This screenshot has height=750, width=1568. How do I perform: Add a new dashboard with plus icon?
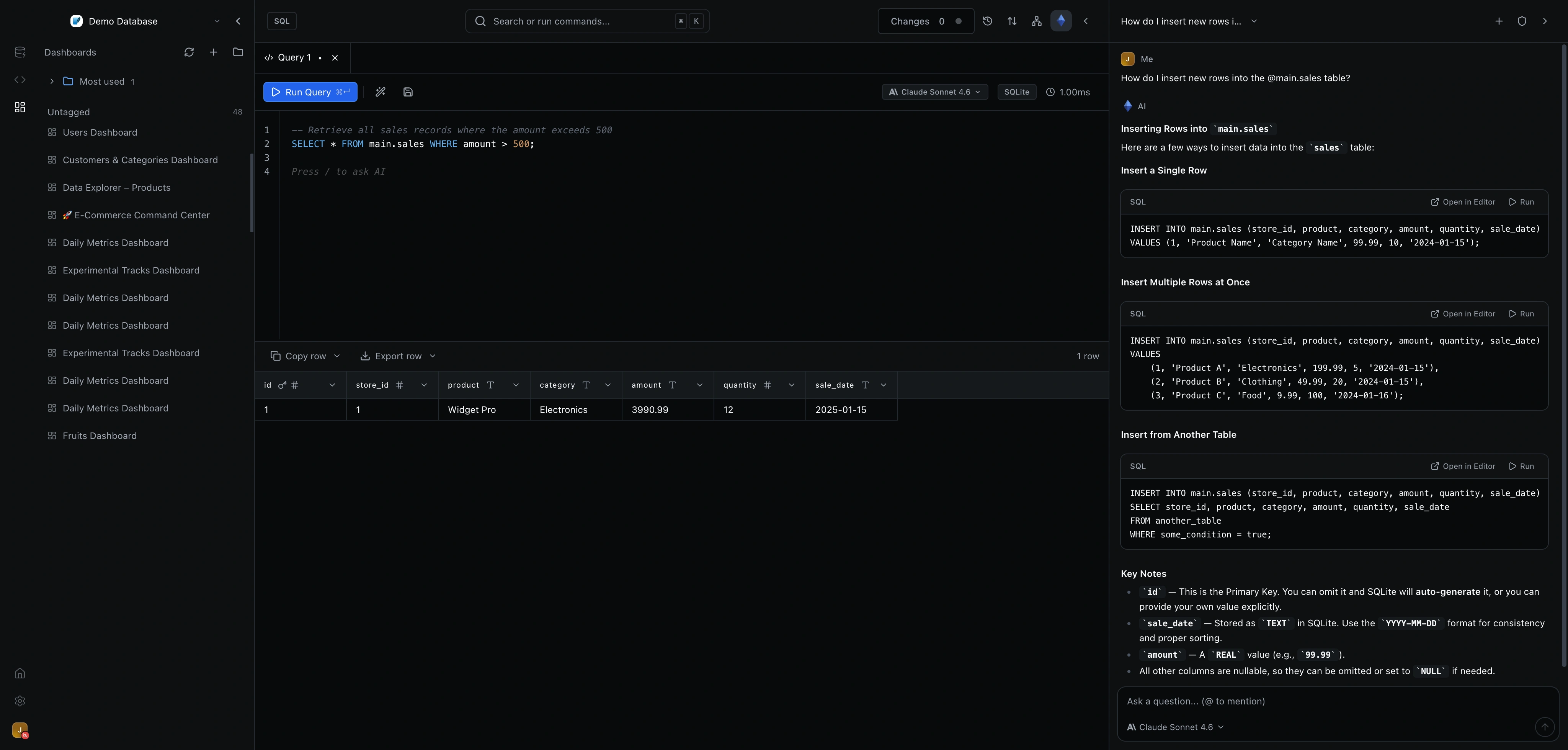click(x=214, y=52)
